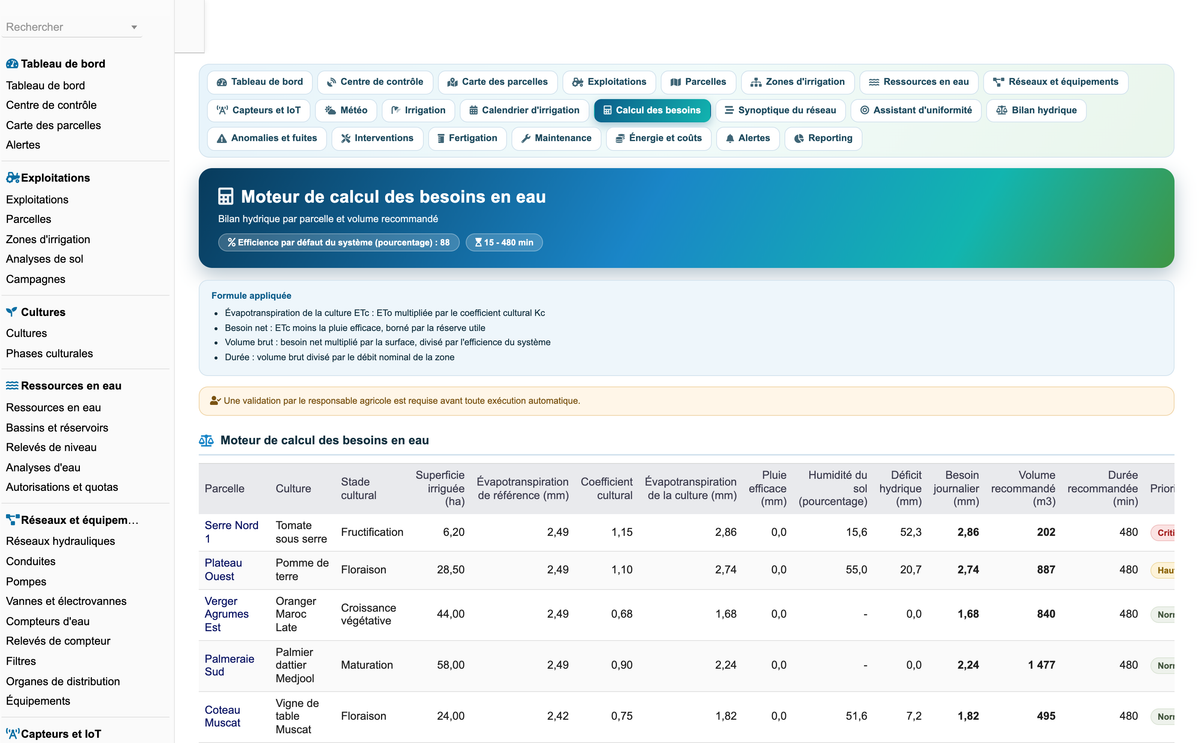
Task: Open Fertigation tab
Action: tap(467, 138)
